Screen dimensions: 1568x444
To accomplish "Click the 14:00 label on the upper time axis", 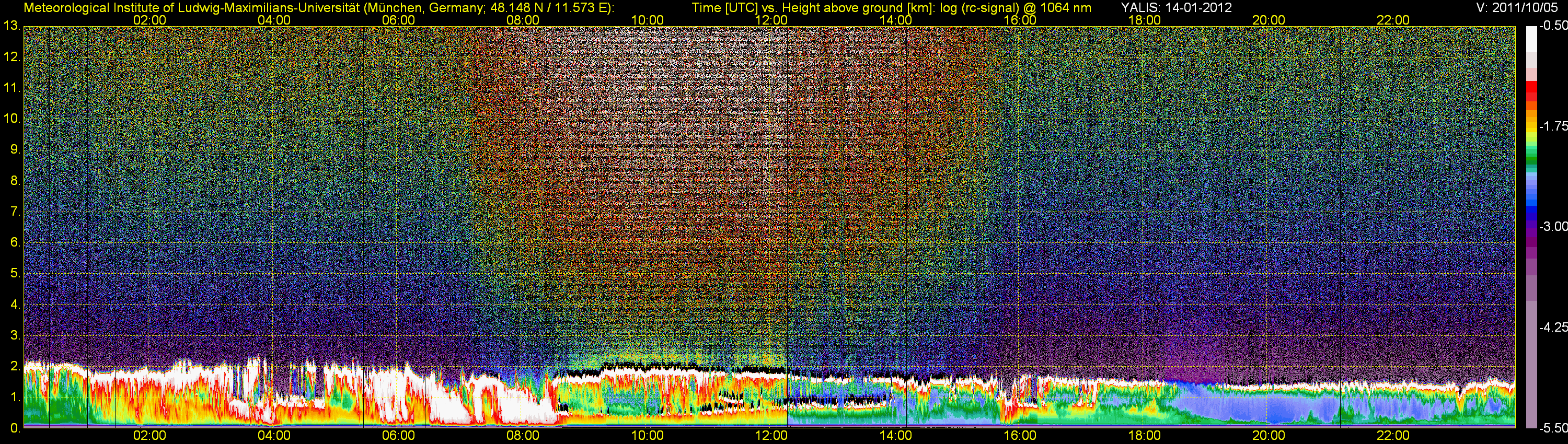I will pyautogui.click(x=895, y=20).
